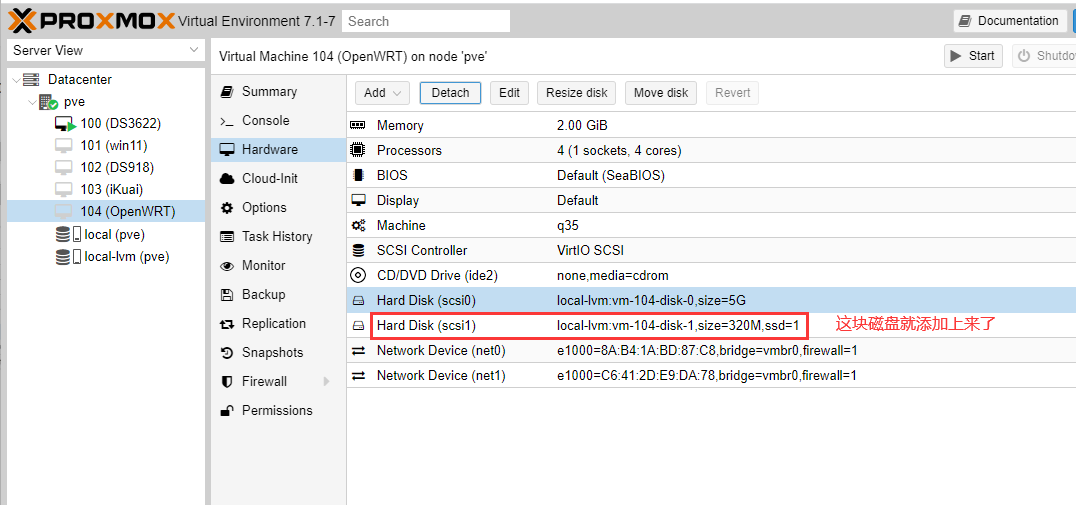The image size is (1076, 505).
Task: Collapse the Datacenter tree node
Action: pyautogui.click(x=15, y=80)
